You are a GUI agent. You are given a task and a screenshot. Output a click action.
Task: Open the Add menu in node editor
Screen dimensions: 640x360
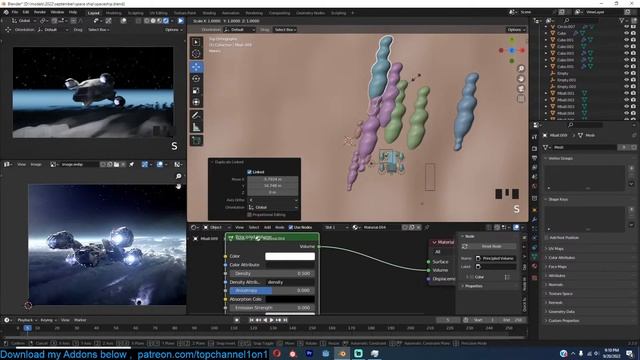coord(267,227)
